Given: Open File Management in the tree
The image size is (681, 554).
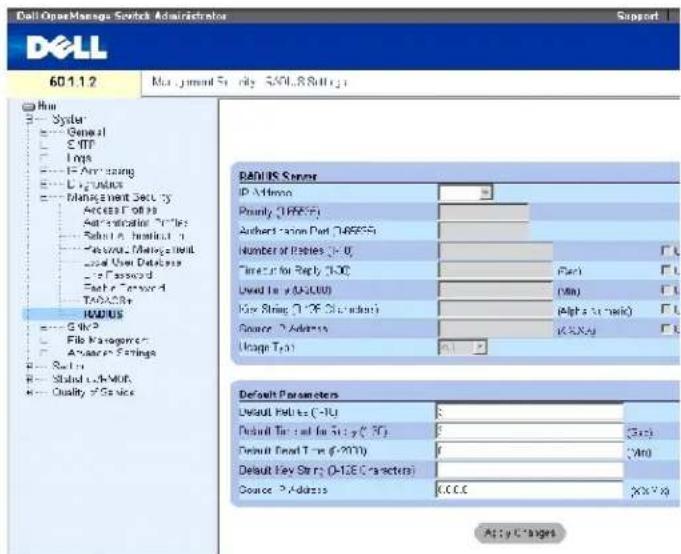Looking at the screenshot, I should pos(108,340).
